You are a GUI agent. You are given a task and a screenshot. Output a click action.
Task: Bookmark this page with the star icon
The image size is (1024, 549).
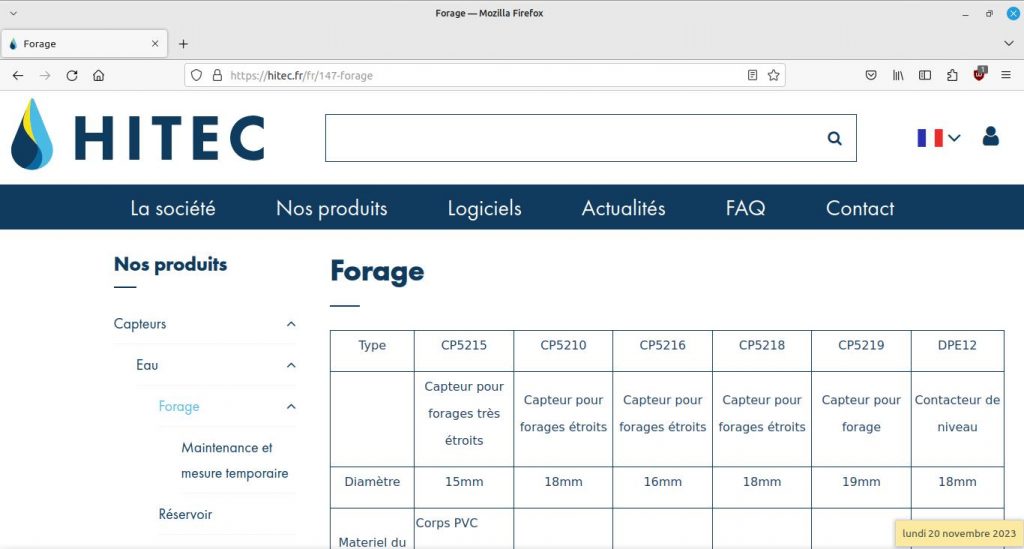773,75
